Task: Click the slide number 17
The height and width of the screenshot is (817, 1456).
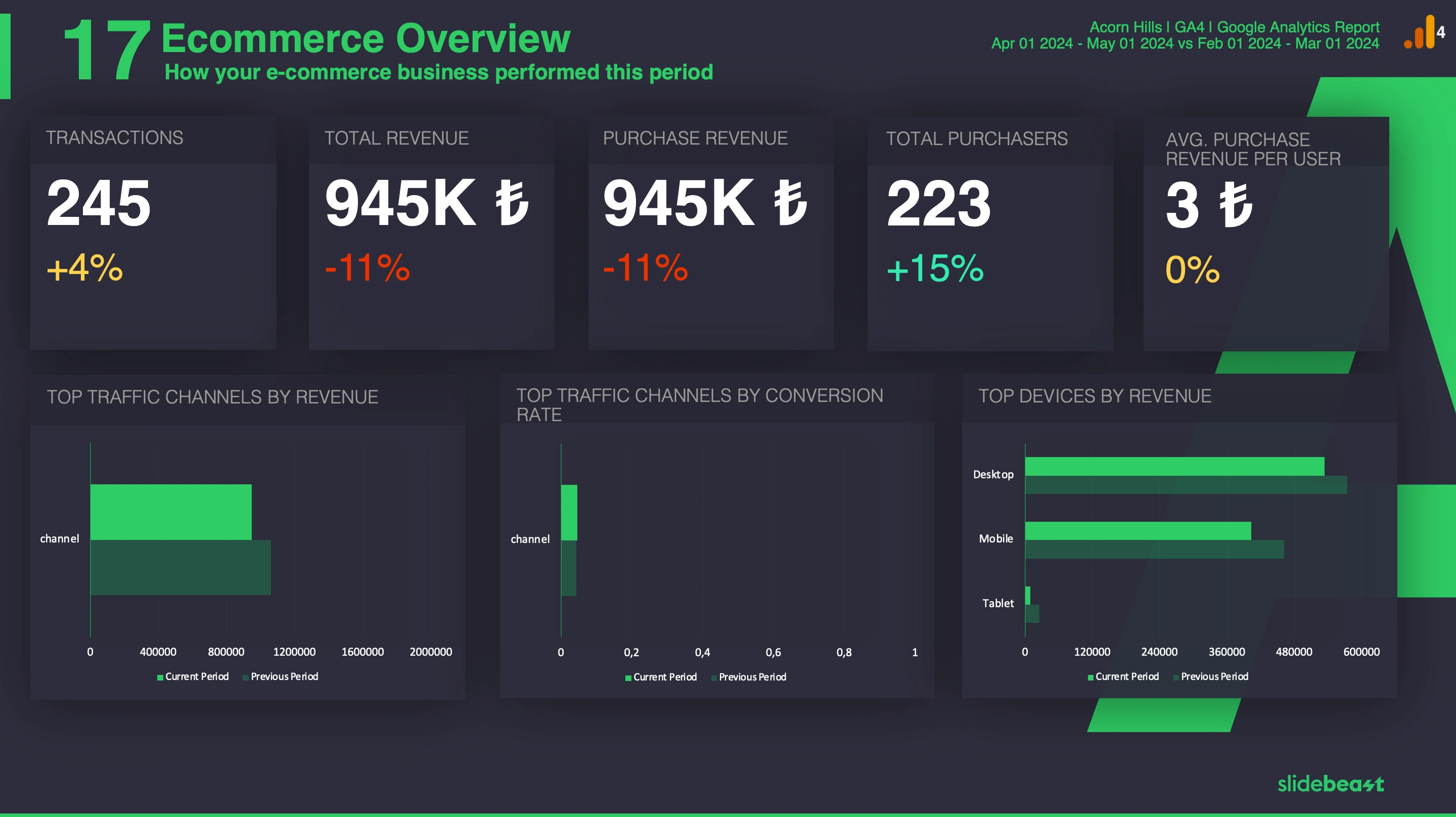Action: pyautogui.click(x=107, y=50)
